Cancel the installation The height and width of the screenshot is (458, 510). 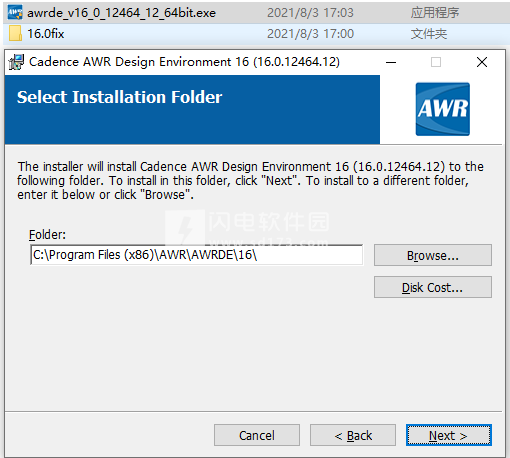(257, 435)
